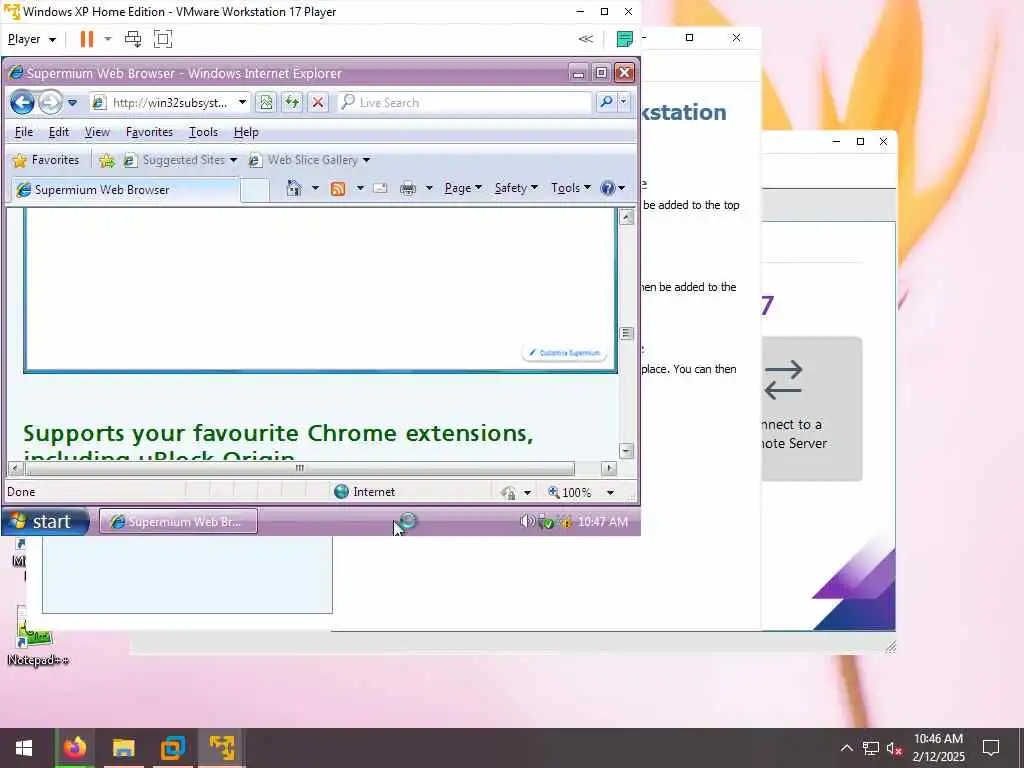This screenshot has height=768, width=1024.
Task: Click the Customize Supermium button
Action: tap(564, 353)
